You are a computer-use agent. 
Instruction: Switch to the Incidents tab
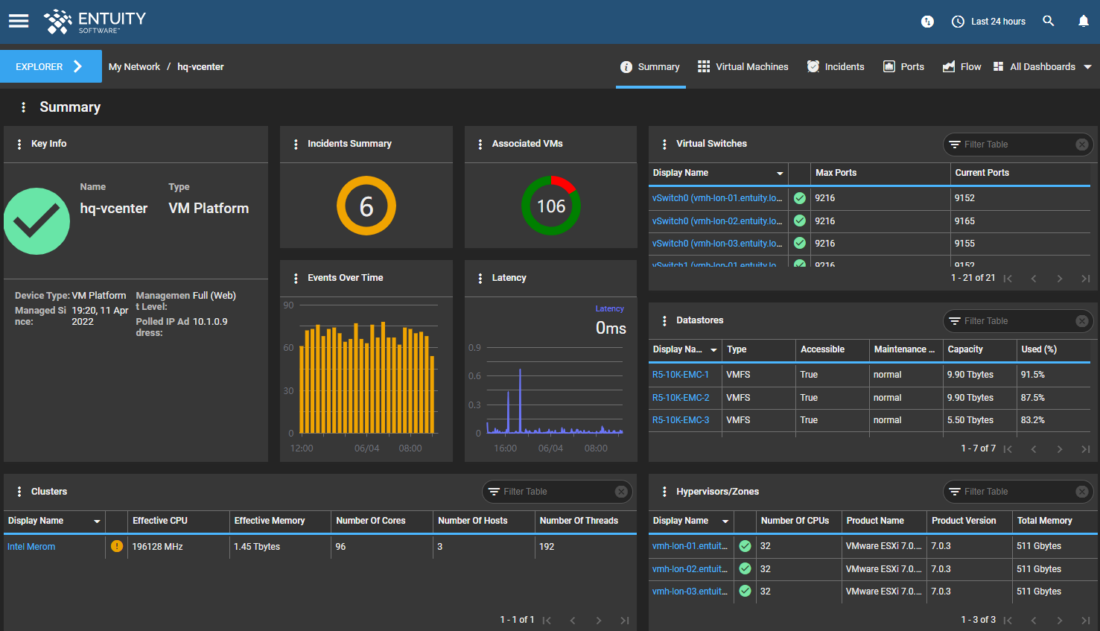pos(836,67)
